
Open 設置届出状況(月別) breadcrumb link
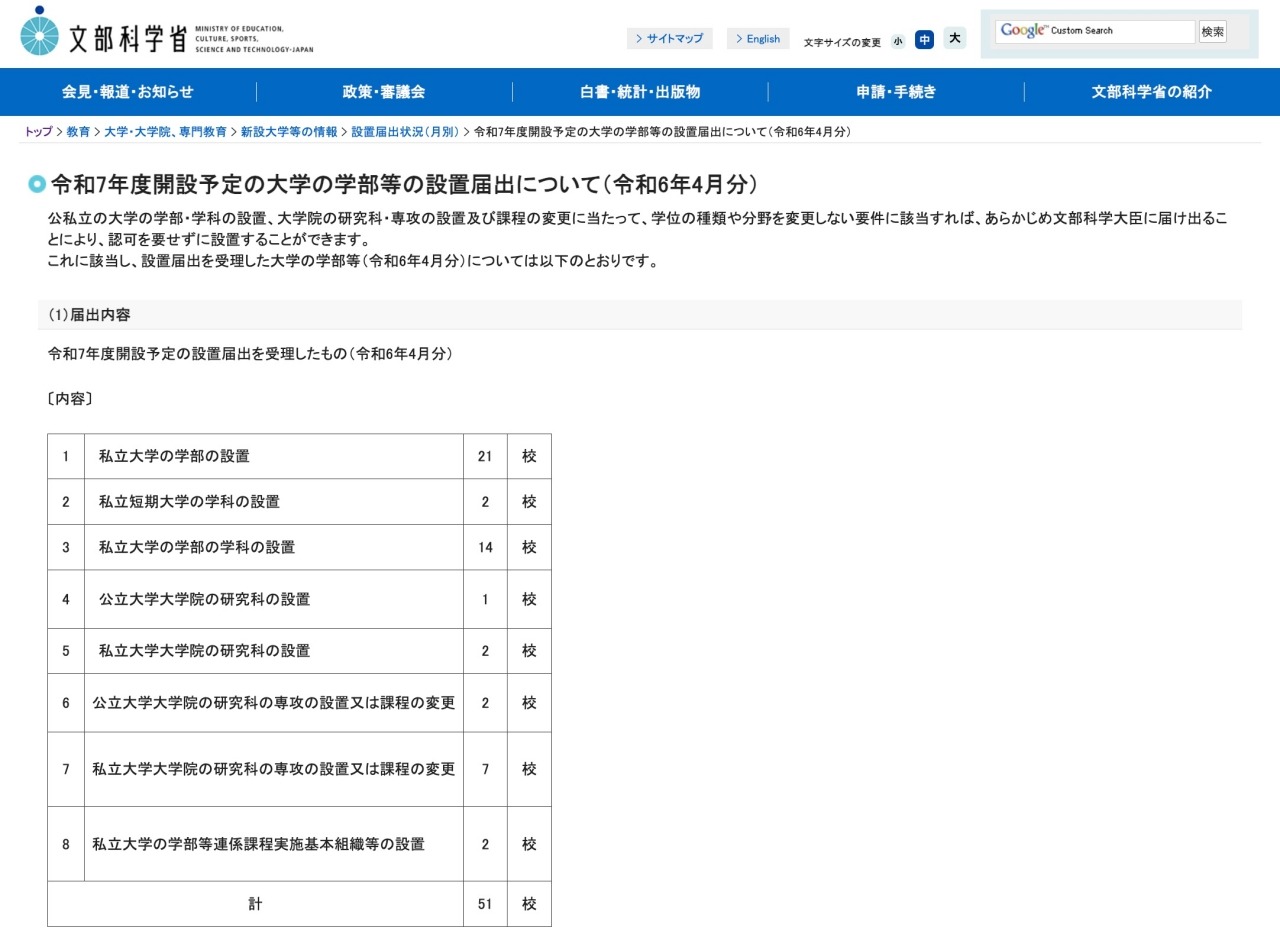coord(405,132)
